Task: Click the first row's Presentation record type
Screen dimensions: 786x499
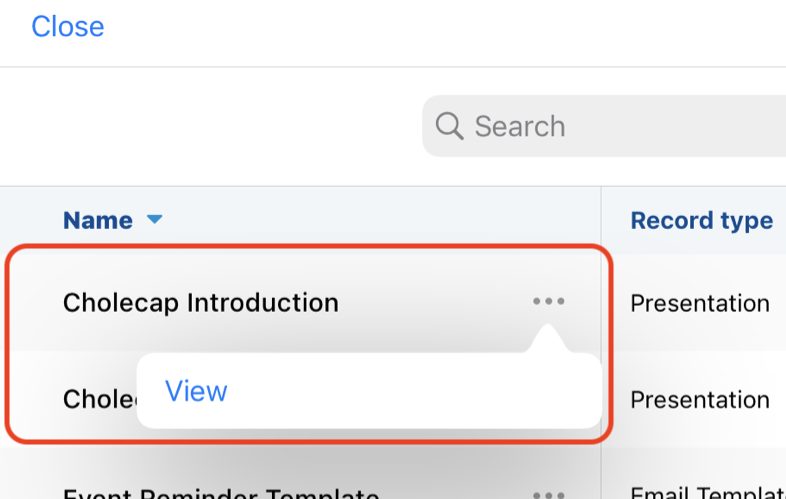Action: pyautogui.click(x=699, y=302)
